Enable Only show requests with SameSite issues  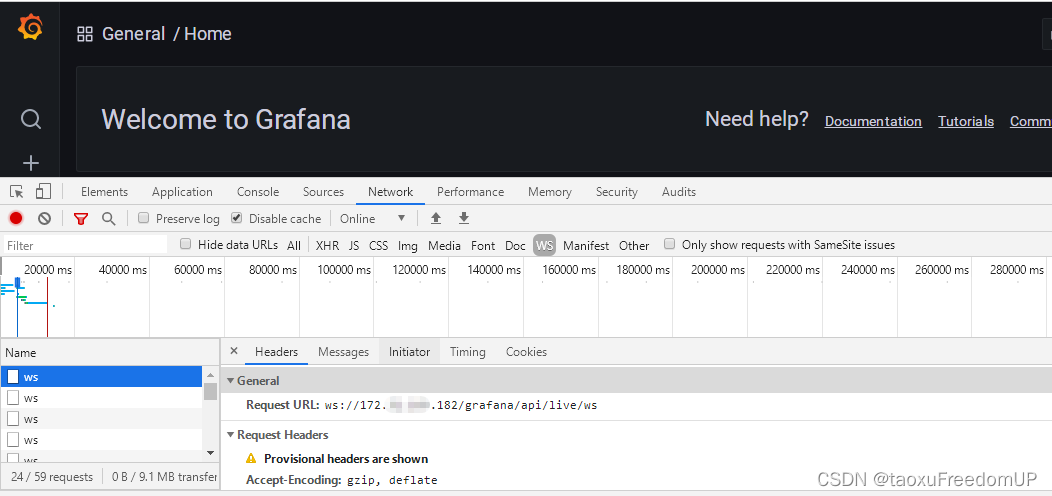tap(669, 244)
